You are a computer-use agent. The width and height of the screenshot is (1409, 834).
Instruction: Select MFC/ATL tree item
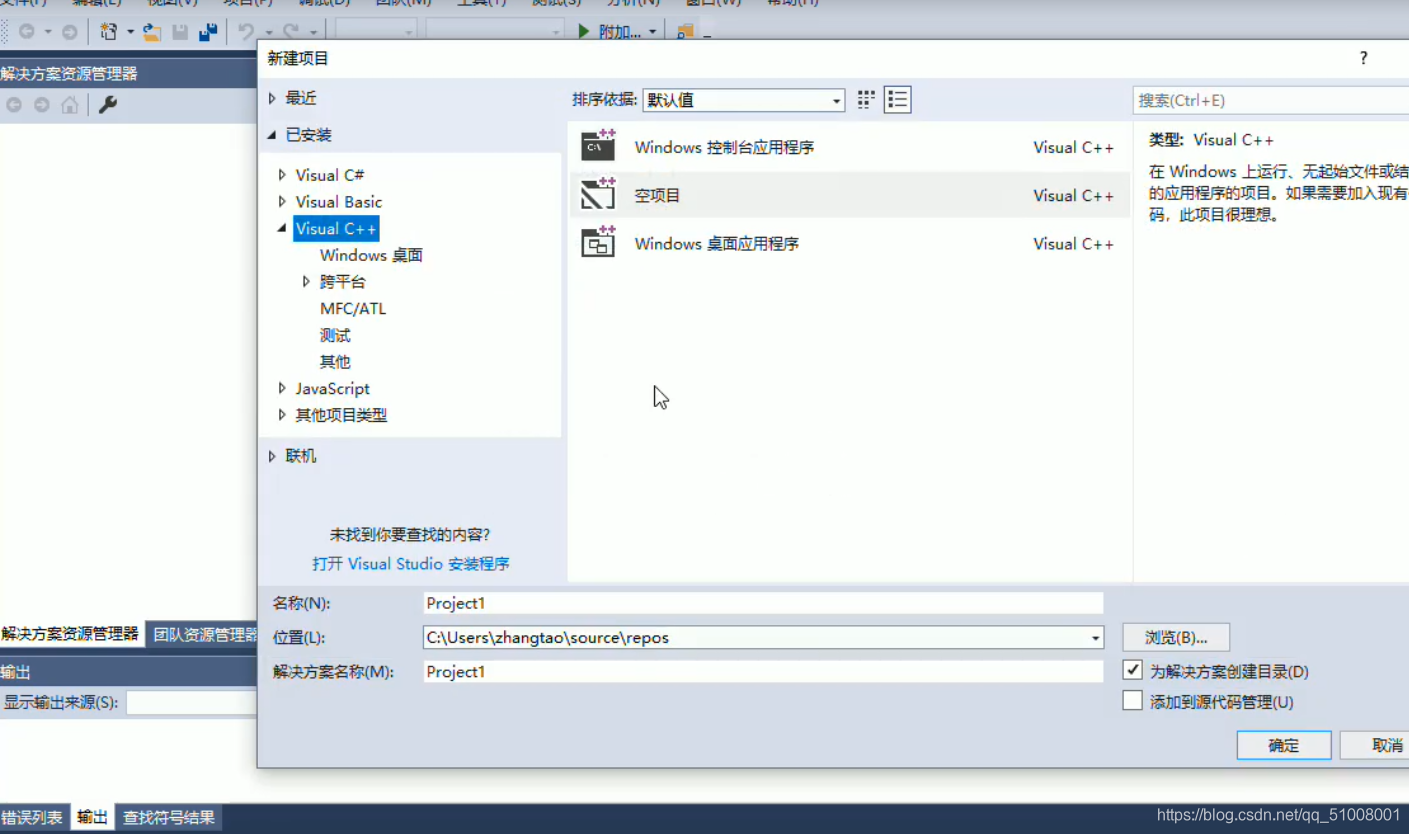tap(353, 309)
